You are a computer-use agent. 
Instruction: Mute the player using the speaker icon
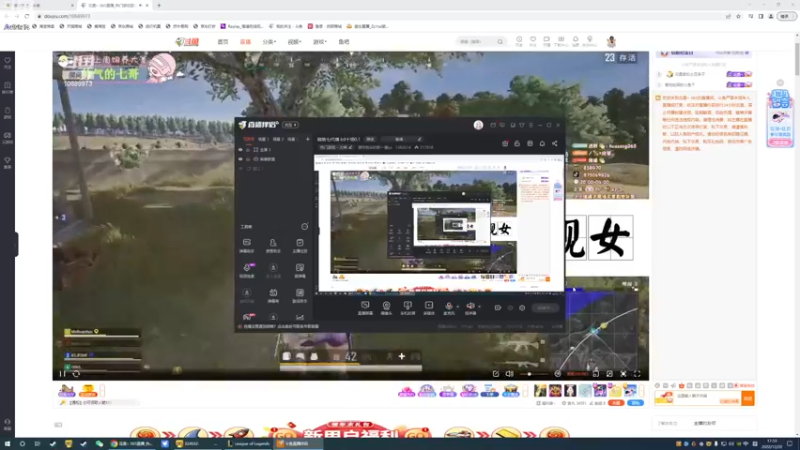[509, 374]
